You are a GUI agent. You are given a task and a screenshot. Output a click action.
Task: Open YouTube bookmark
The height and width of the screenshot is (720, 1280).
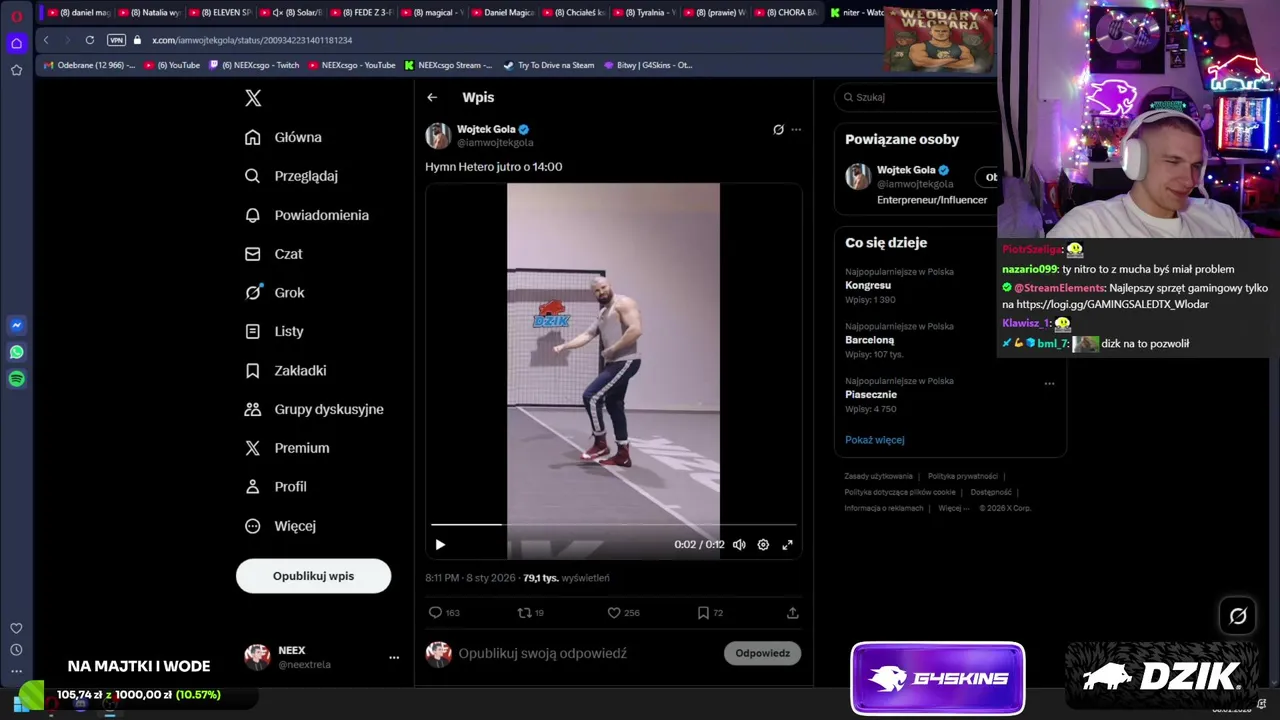coord(172,65)
